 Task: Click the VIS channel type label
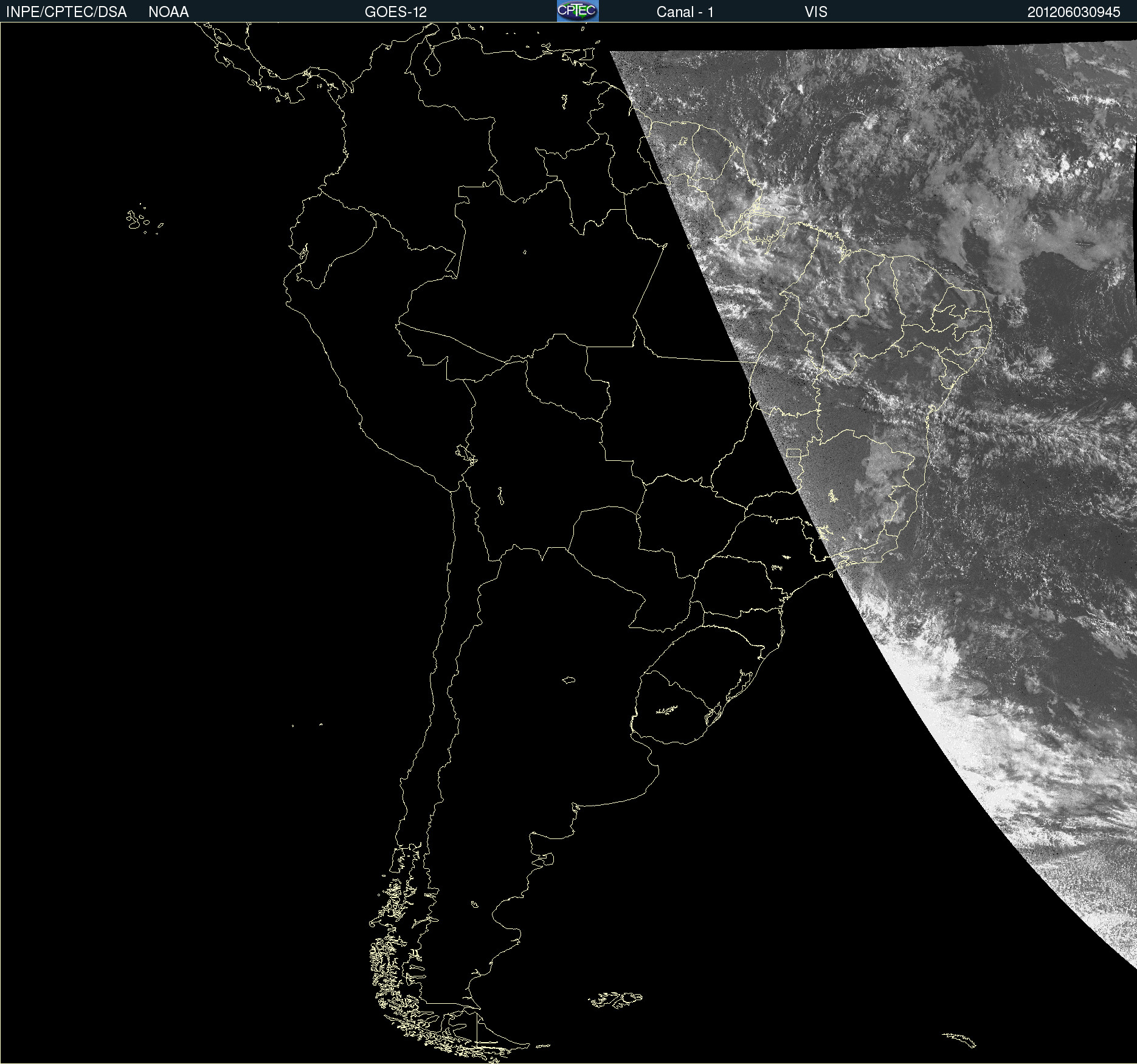pyautogui.click(x=815, y=12)
